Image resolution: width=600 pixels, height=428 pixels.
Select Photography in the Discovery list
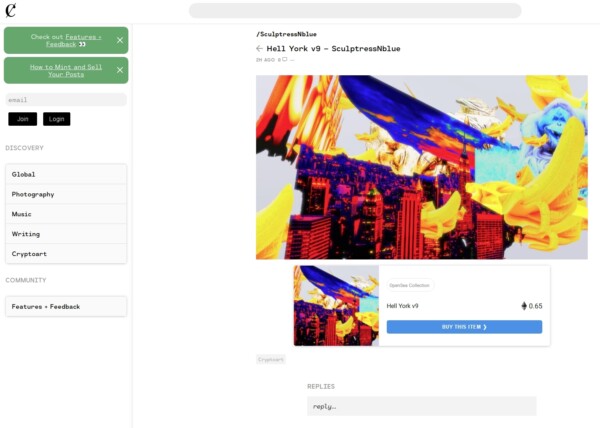(66, 194)
